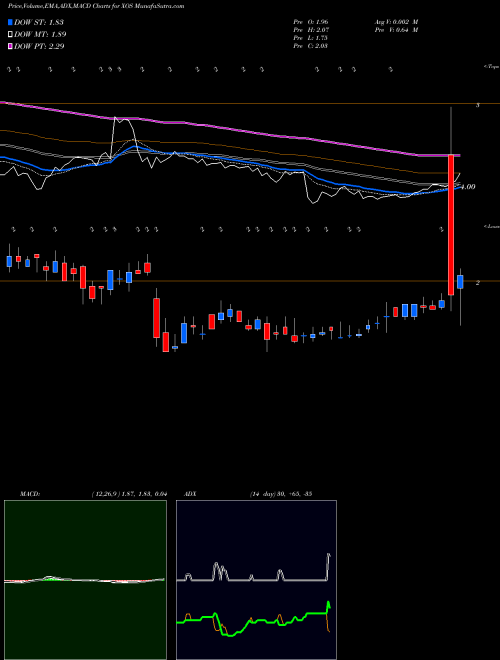Click the tall red candlestick at far right

pos(451,225)
